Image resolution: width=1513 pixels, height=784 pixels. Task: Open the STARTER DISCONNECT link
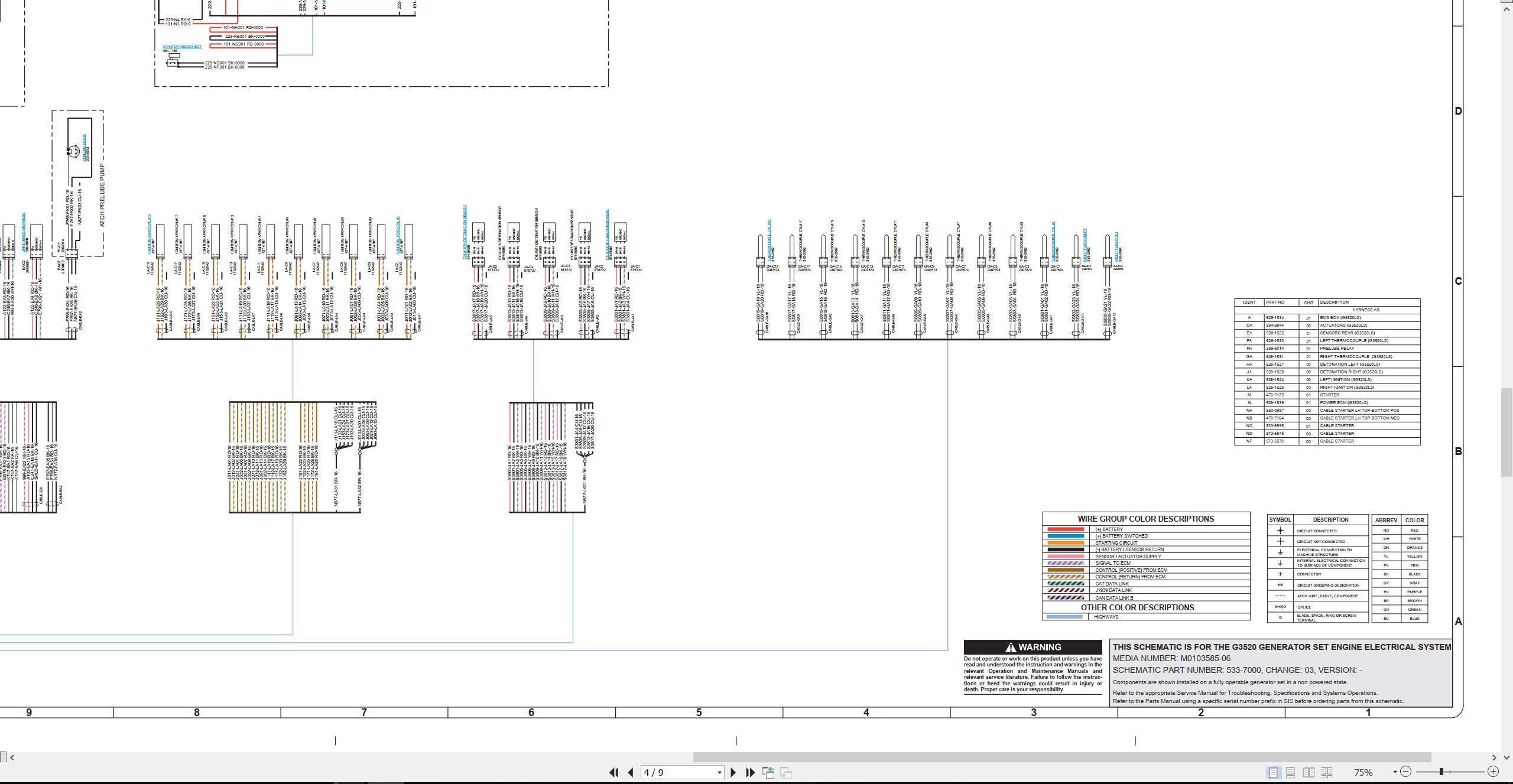point(182,47)
